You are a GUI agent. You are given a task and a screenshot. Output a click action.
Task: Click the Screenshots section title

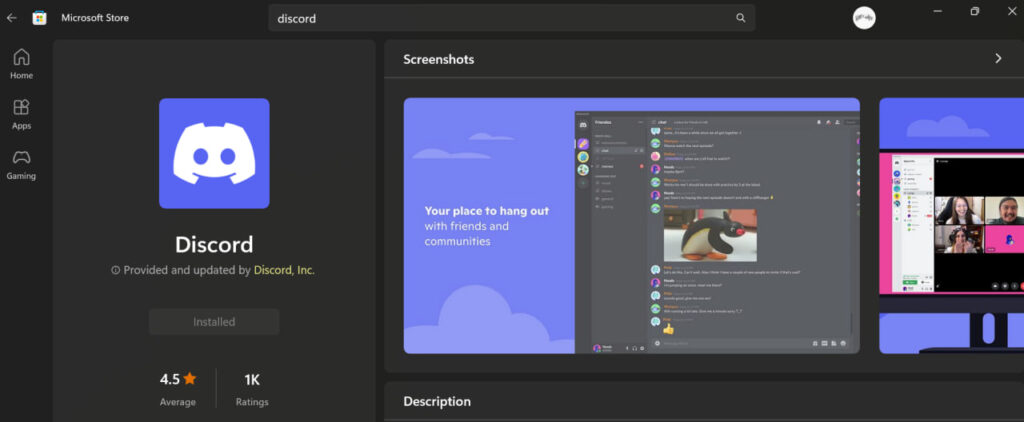pos(438,59)
